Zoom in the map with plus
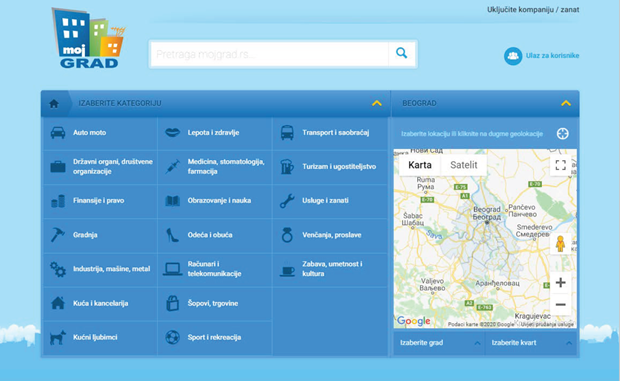 point(560,282)
